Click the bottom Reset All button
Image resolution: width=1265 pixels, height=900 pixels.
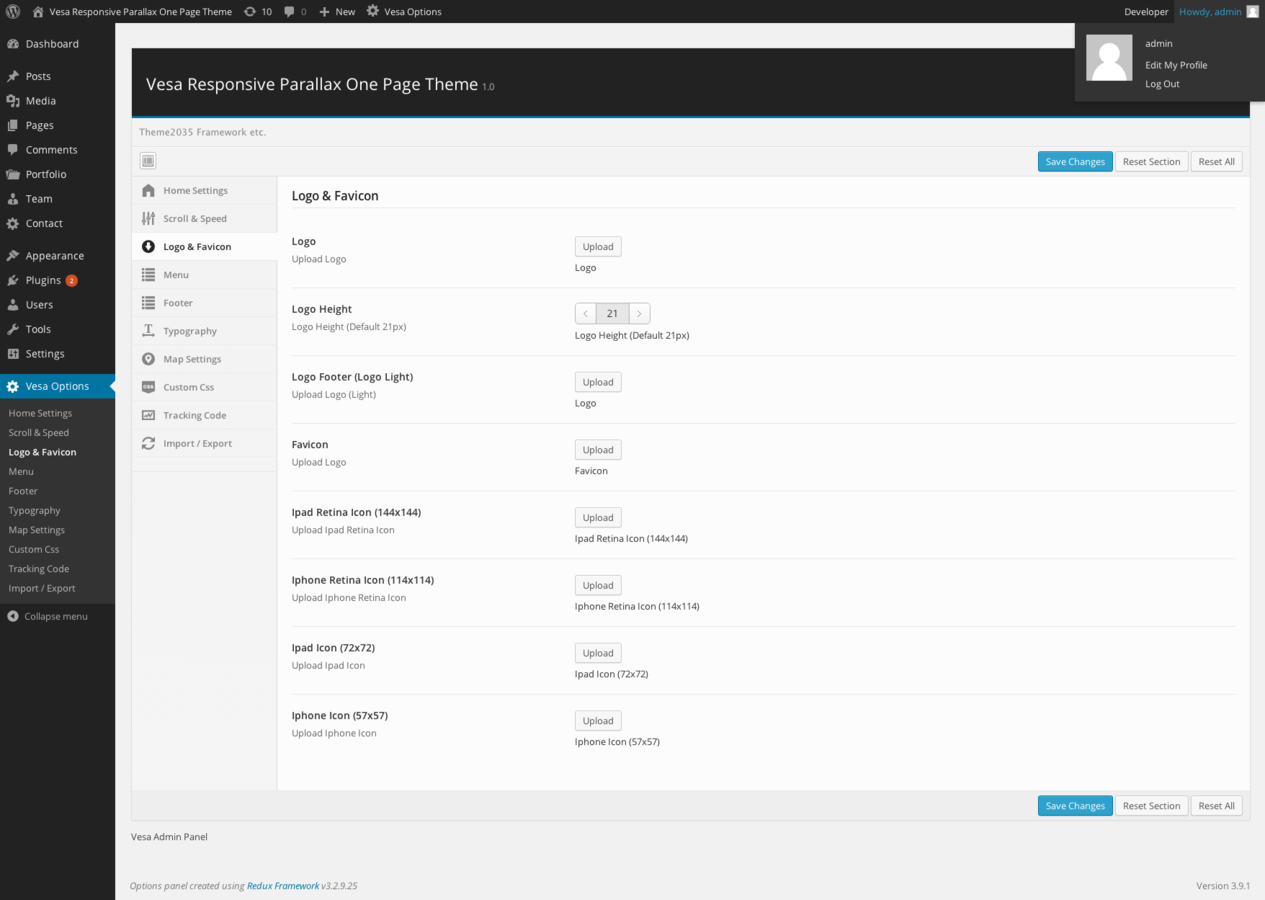(1216, 806)
